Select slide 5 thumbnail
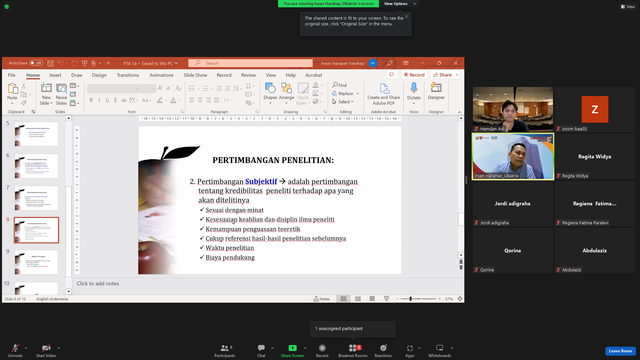The width and height of the screenshot is (640, 360). point(36,134)
